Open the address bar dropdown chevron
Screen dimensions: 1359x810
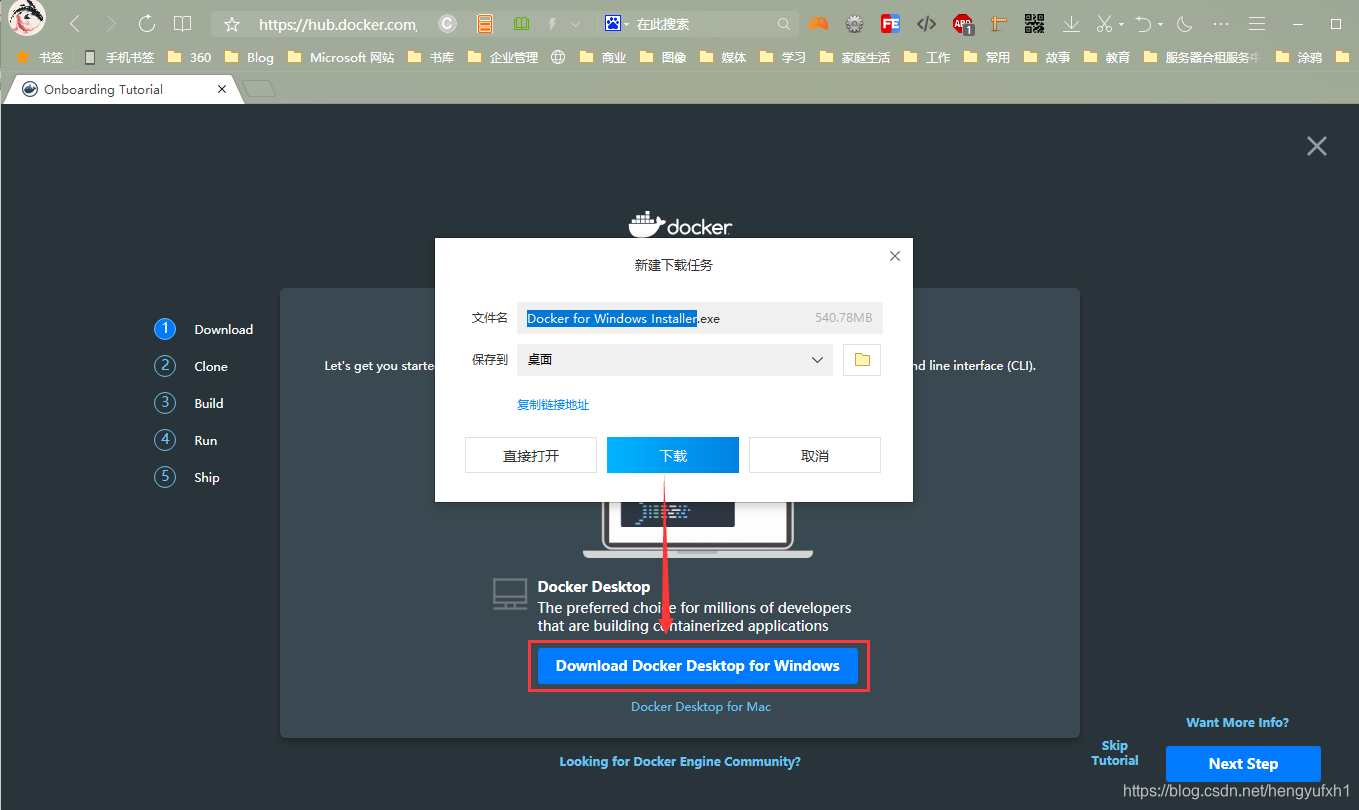(575, 24)
